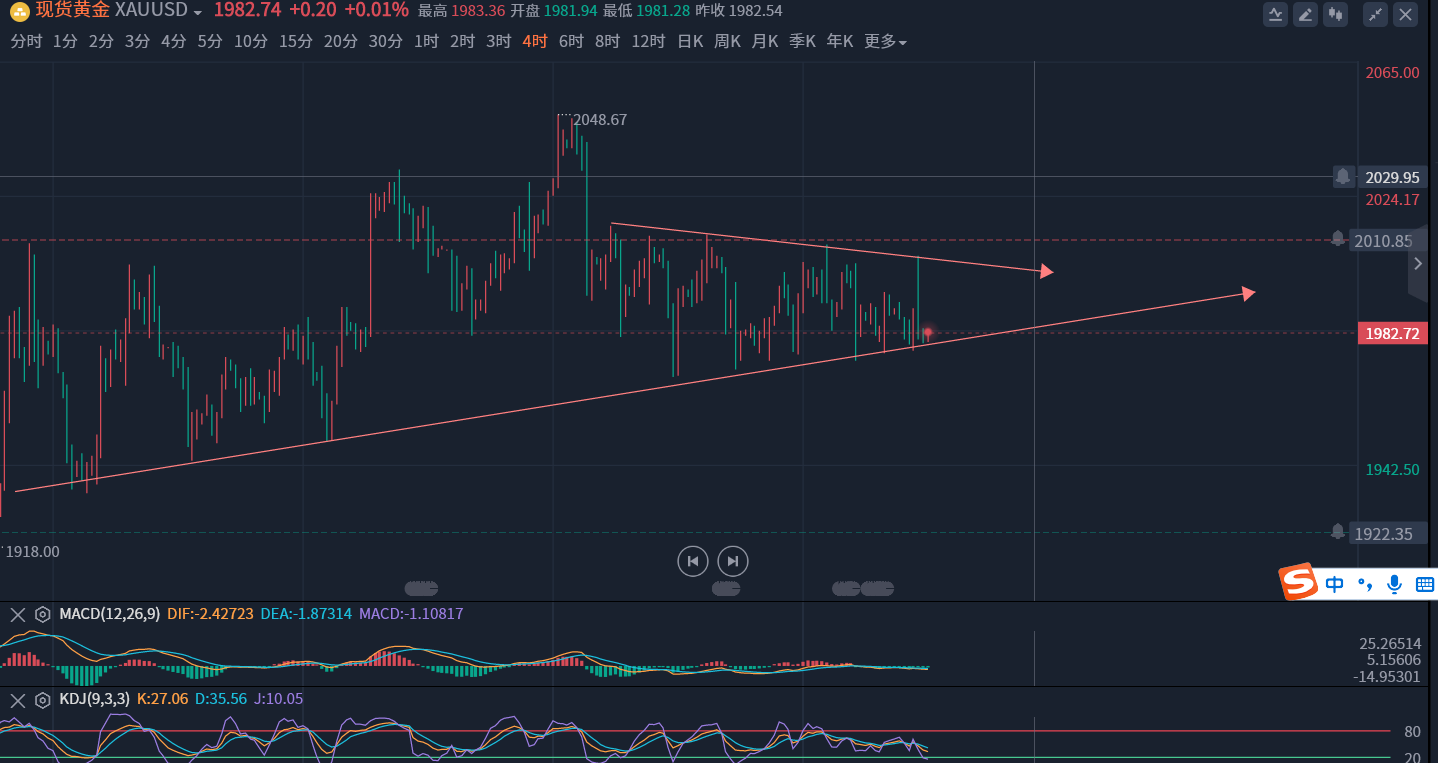
Task: Open the indicator chart tool icon
Action: (1275, 14)
